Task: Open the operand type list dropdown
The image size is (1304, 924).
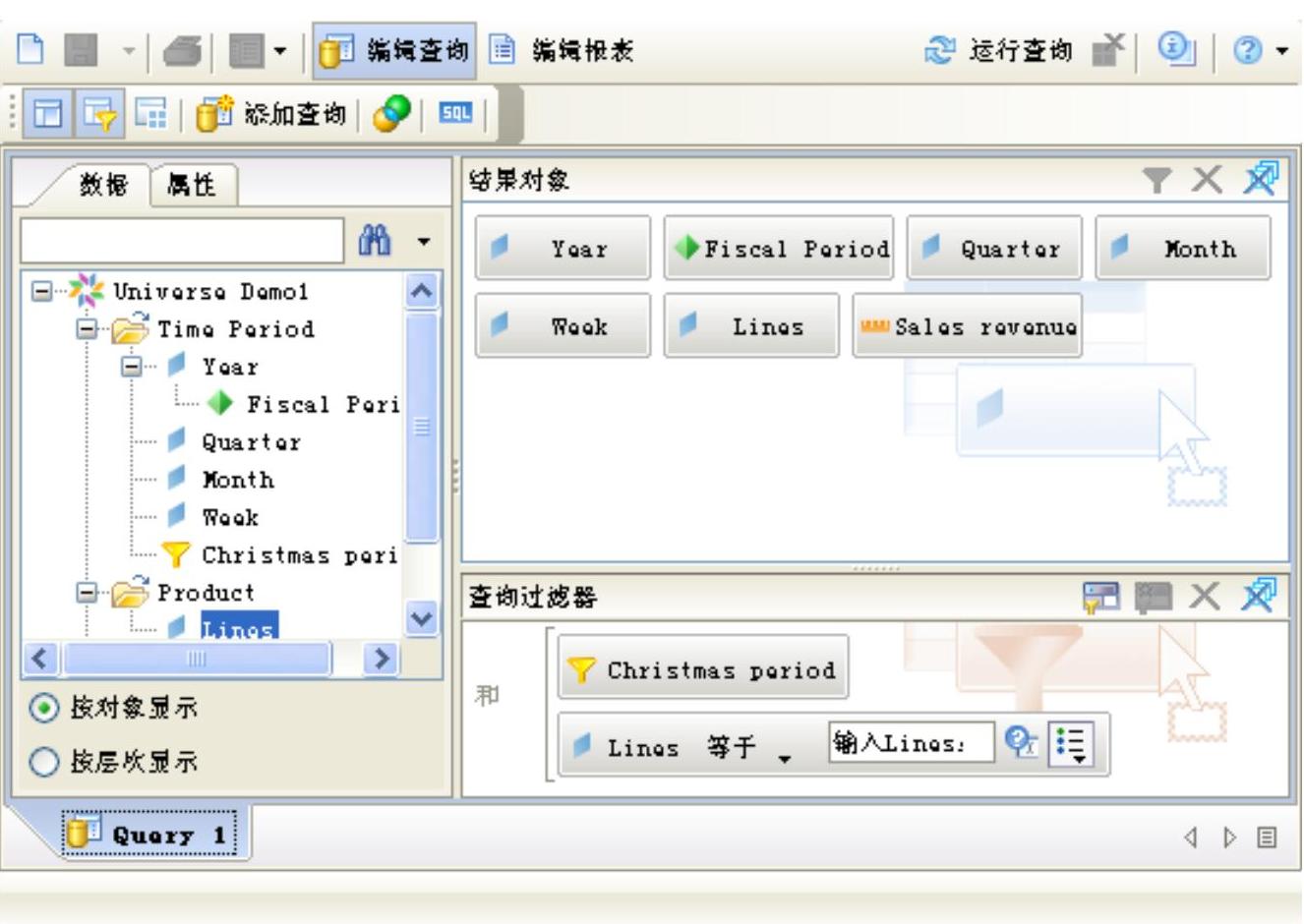Action: [1071, 745]
